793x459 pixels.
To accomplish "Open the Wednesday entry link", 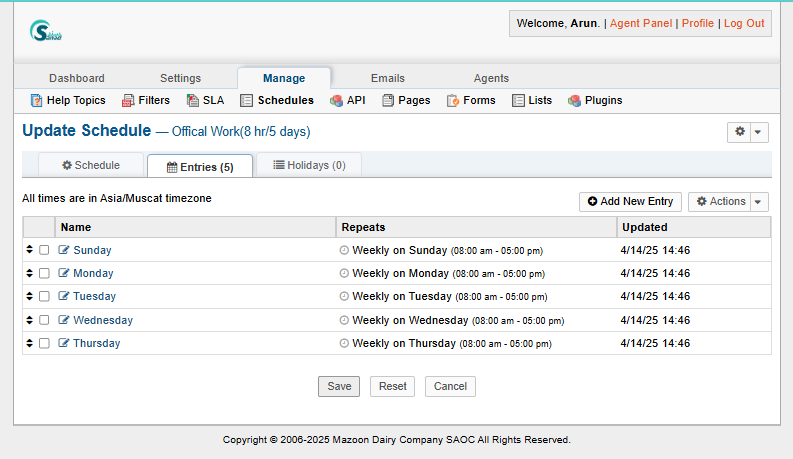I will tap(103, 320).
